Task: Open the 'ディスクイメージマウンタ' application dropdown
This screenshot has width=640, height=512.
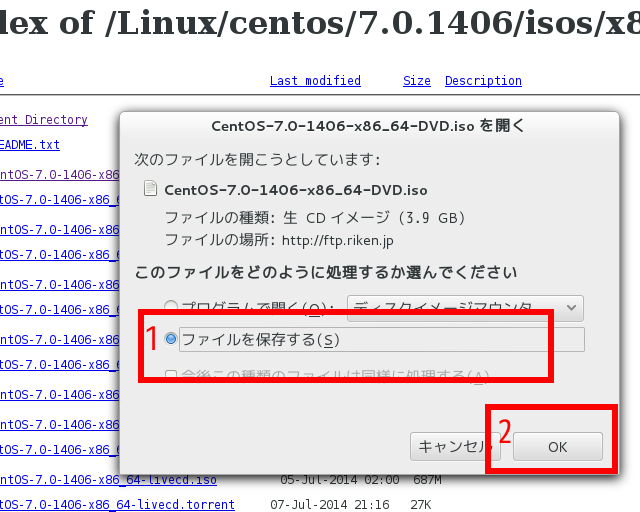Action: click(464, 307)
